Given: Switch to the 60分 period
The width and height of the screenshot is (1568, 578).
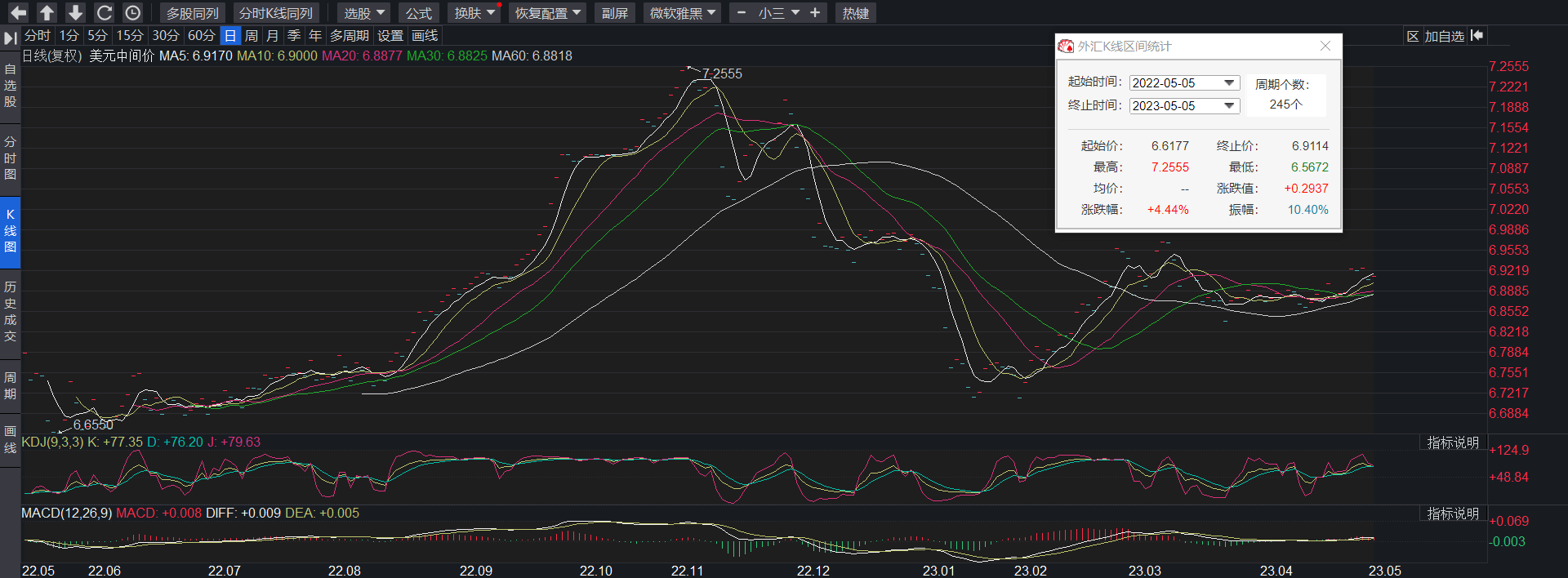Looking at the screenshot, I should 201,36.
